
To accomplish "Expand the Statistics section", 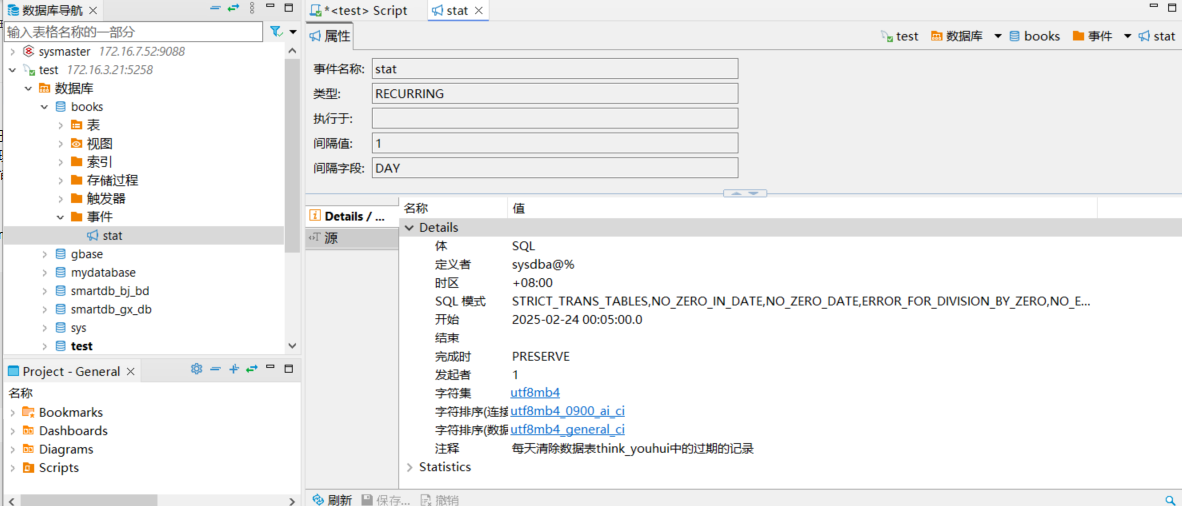I will [409, 467].
